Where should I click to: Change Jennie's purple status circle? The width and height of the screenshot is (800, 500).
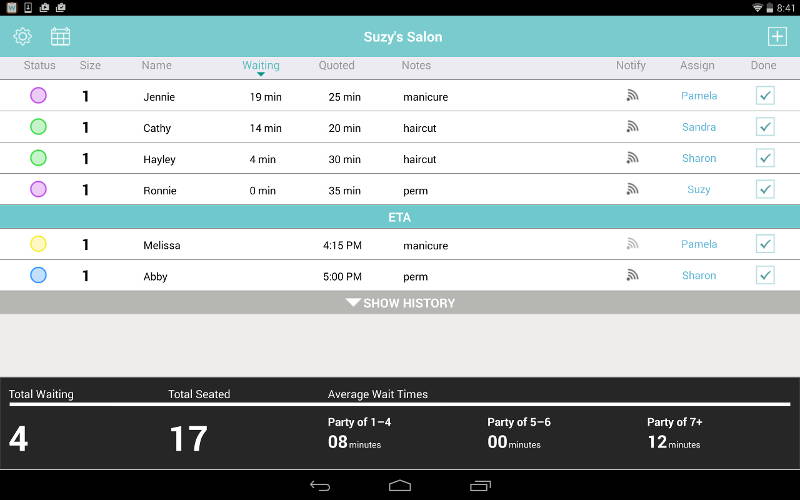38,95
